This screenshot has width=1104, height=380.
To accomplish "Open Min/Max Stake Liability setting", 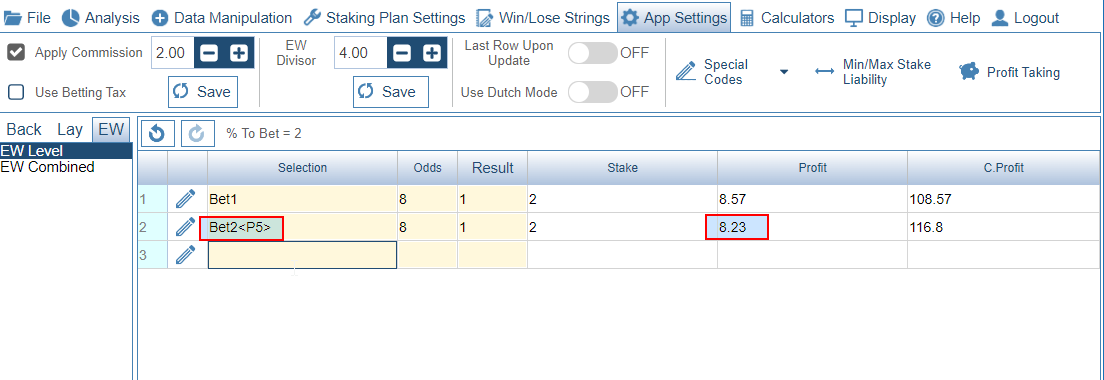I will point(872,72).
